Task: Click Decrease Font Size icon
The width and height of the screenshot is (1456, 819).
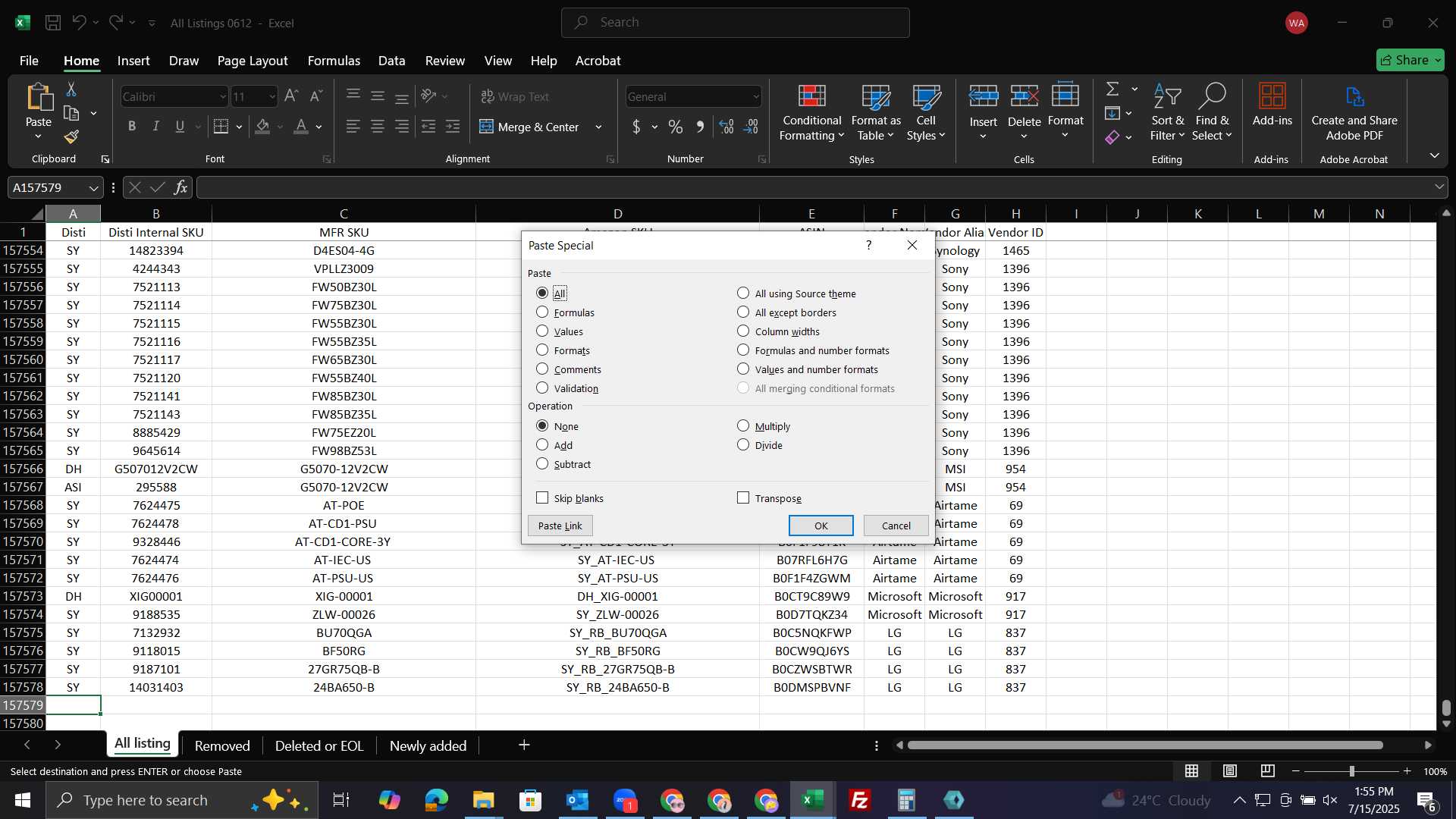Action: (316, 96)
